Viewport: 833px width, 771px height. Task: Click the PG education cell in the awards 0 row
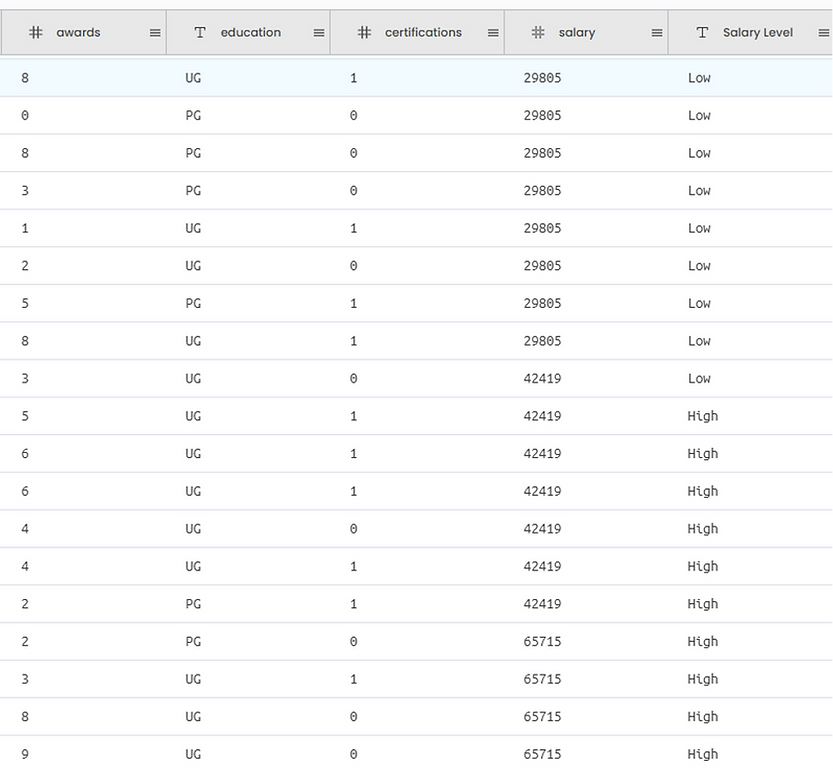(193, 116)
